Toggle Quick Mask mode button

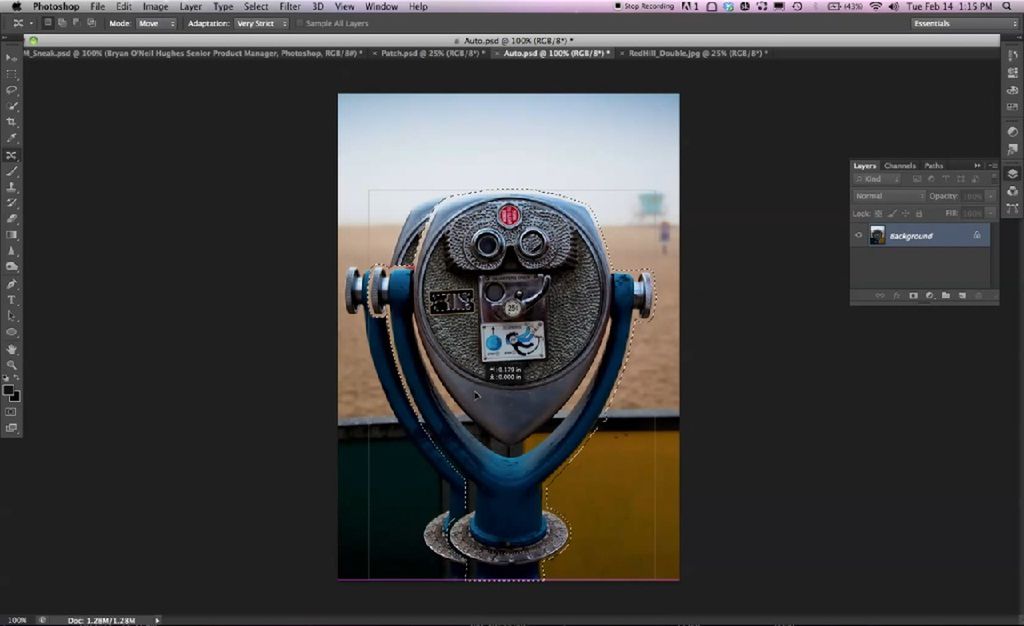11,412
